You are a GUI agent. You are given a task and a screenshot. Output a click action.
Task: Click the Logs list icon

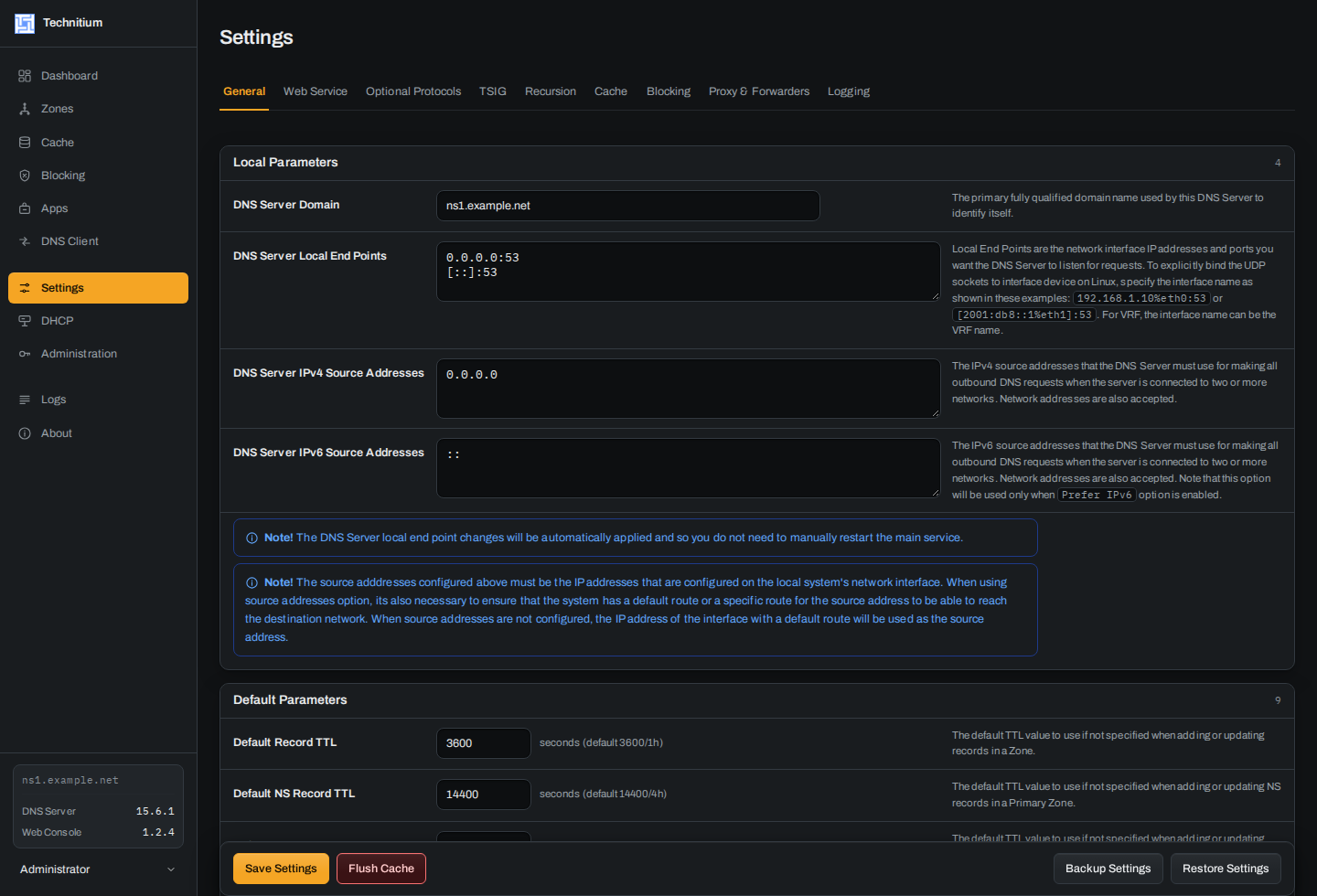[25, 400]
